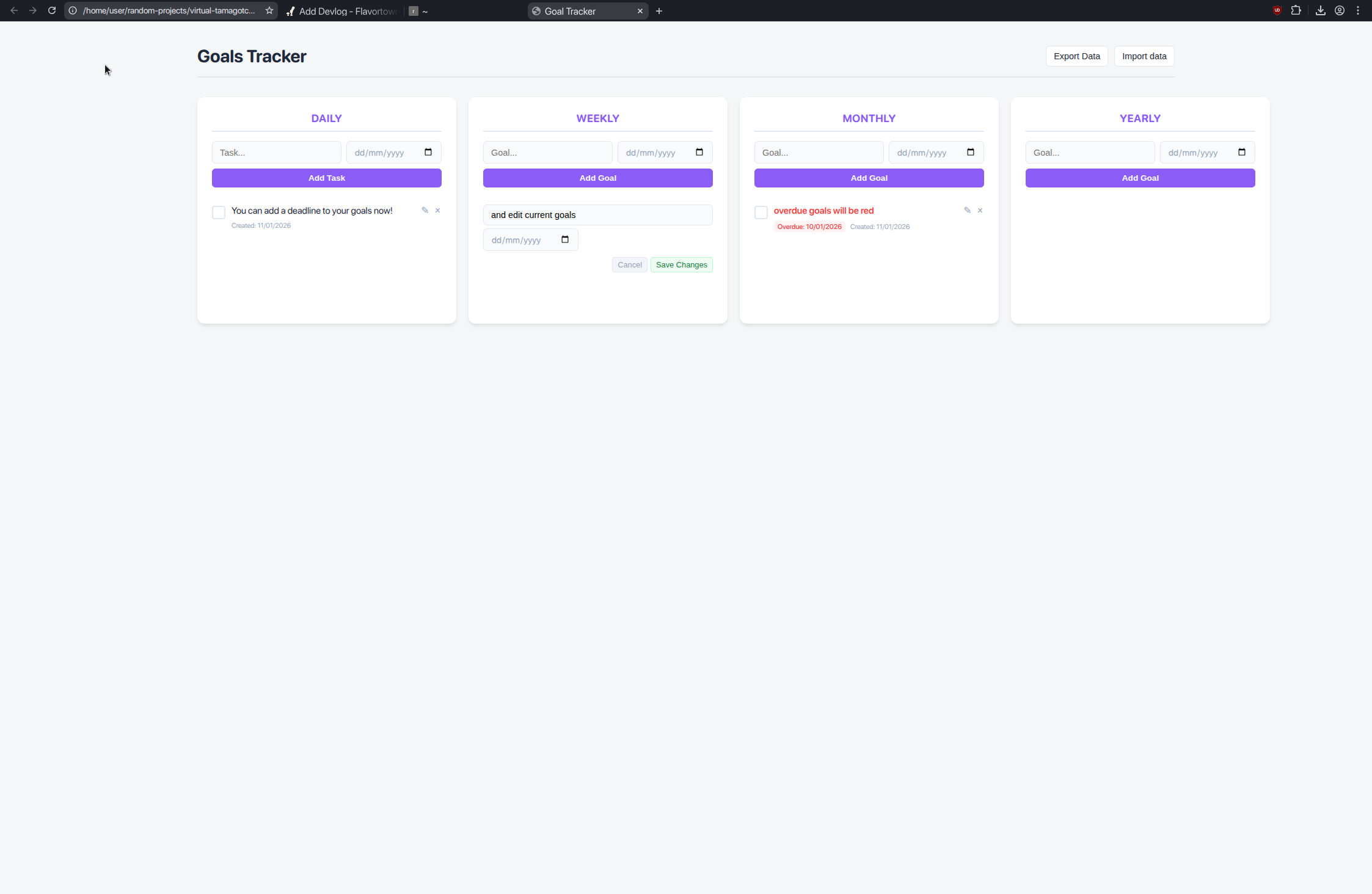This screenshot has height=894, width=1372.
Task: Open calendar picker in weekly edit date field
Action: [x=565, y=239]
